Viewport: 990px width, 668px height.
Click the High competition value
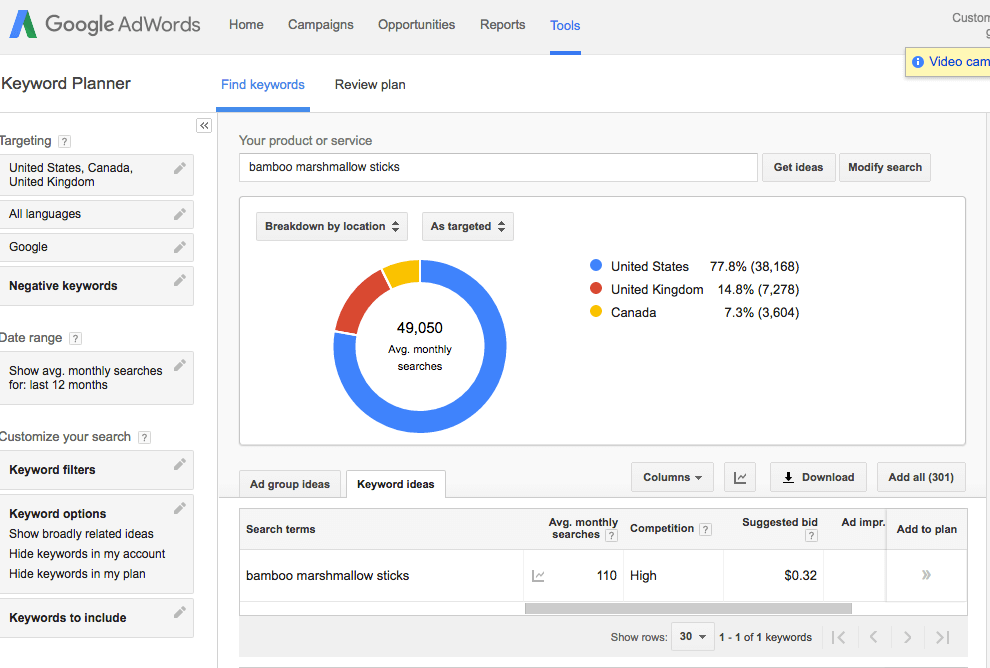pyautogui.click(x=643, y=576)
